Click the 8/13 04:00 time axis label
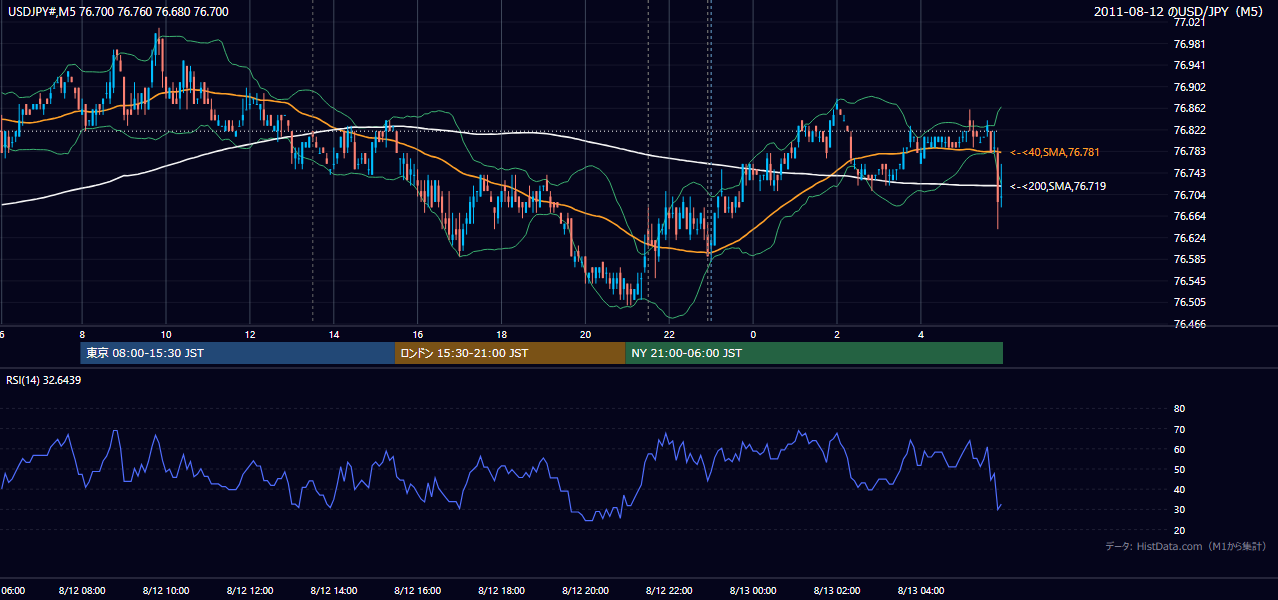Image resolution: width=1278 pixels, height=600 pixels. (922, 591)
